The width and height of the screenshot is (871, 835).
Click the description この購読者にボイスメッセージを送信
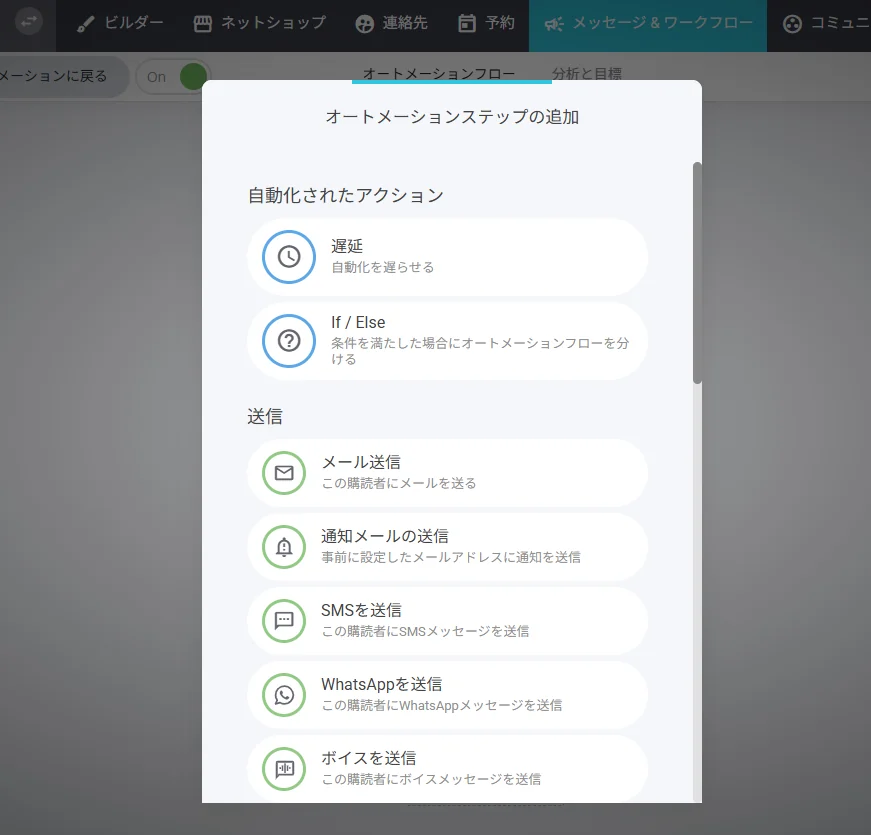click(x=432, y=779)
